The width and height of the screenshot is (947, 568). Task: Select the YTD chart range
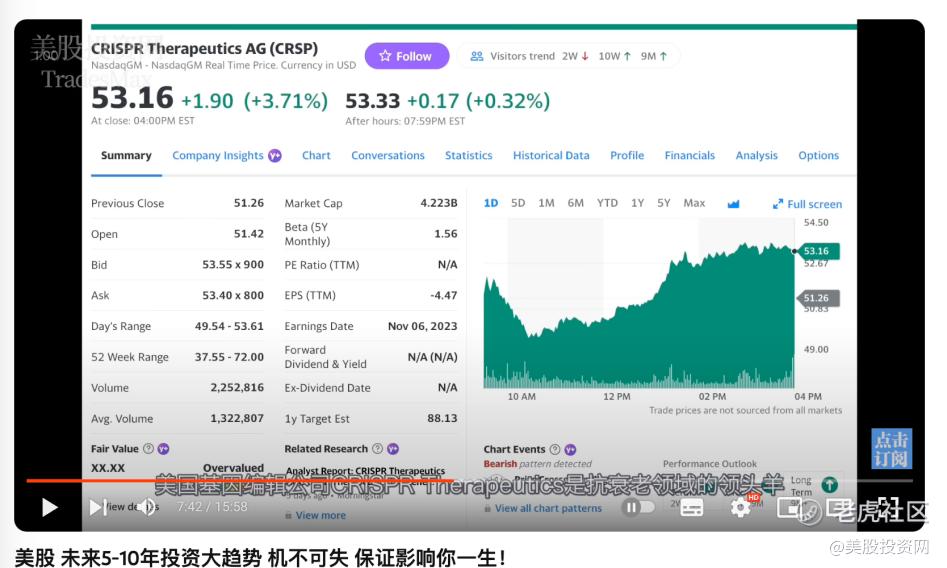click(x=607, y=203)
